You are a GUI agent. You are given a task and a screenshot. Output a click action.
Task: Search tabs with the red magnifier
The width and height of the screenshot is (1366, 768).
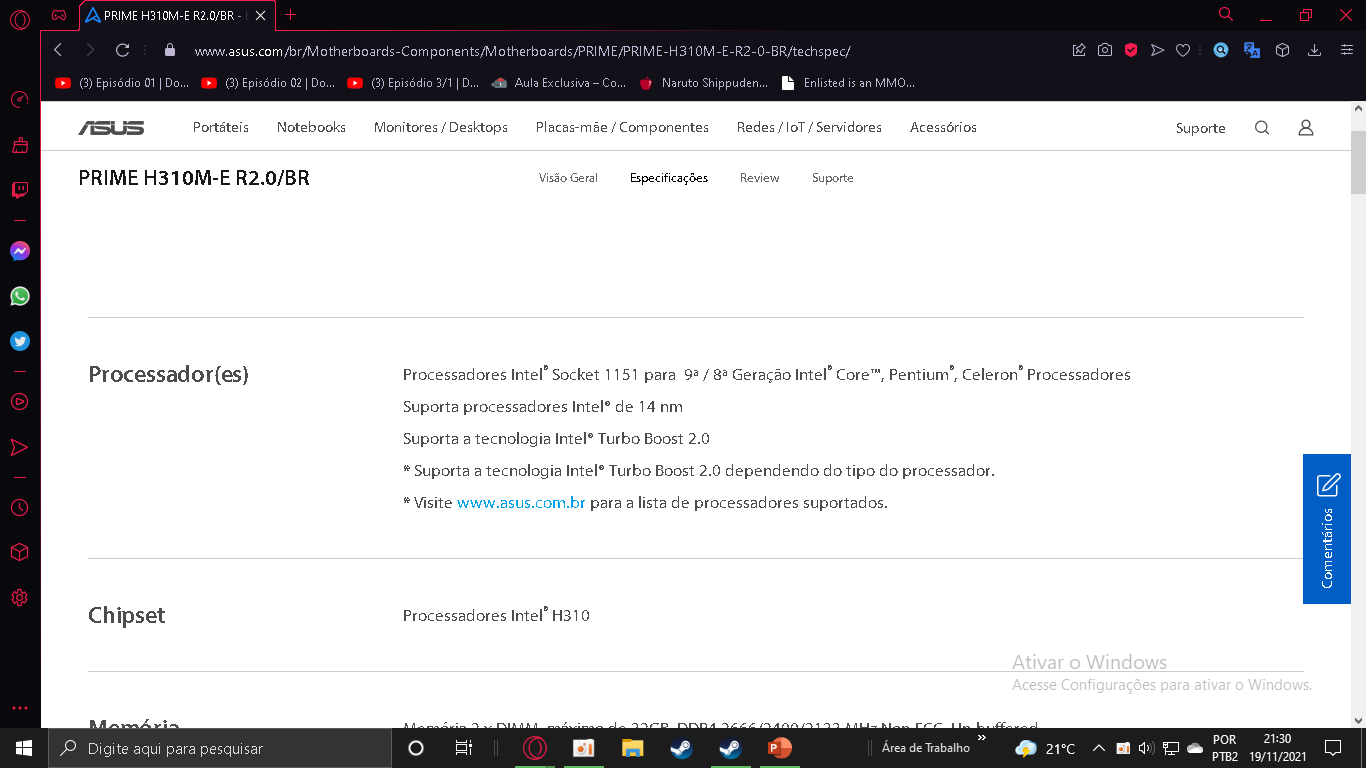point(1226,14)
